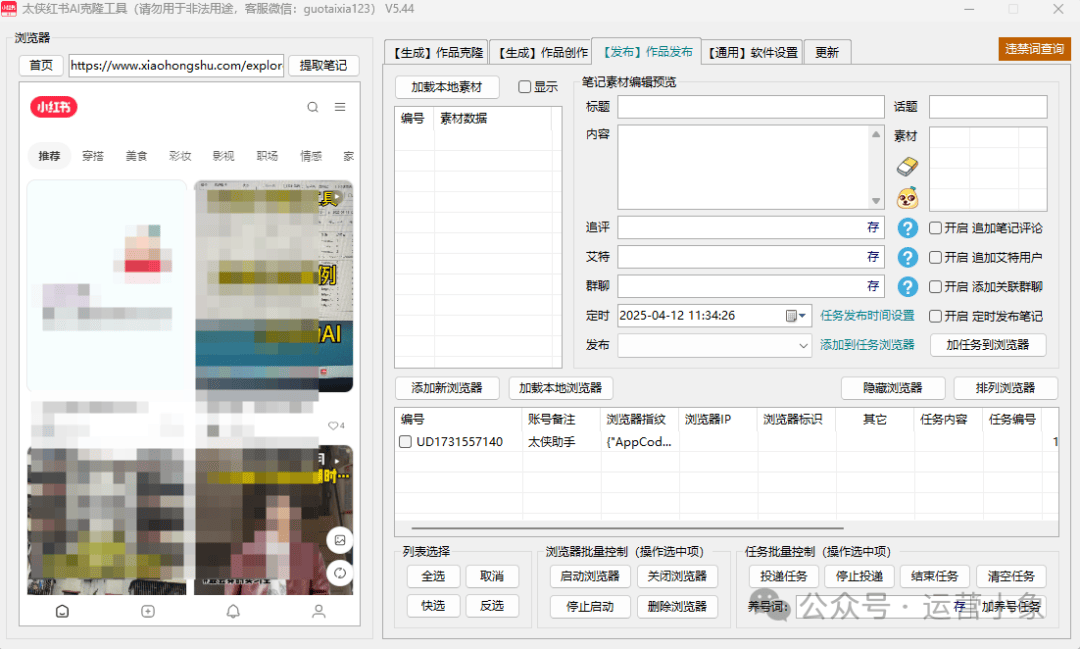Click the 太侠助手 account note cell

pyautogui.click(x=551, y=442)
